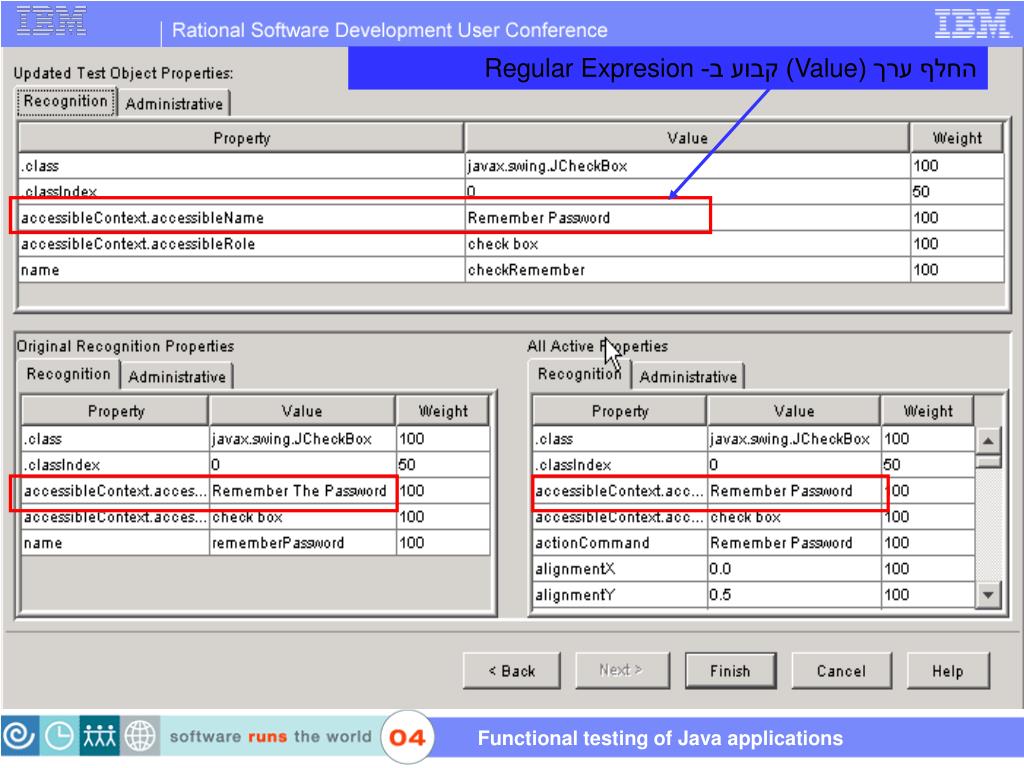The image size is (1024, 768).
Task: Select the name property in the Updated table
Action: point(242,270)
